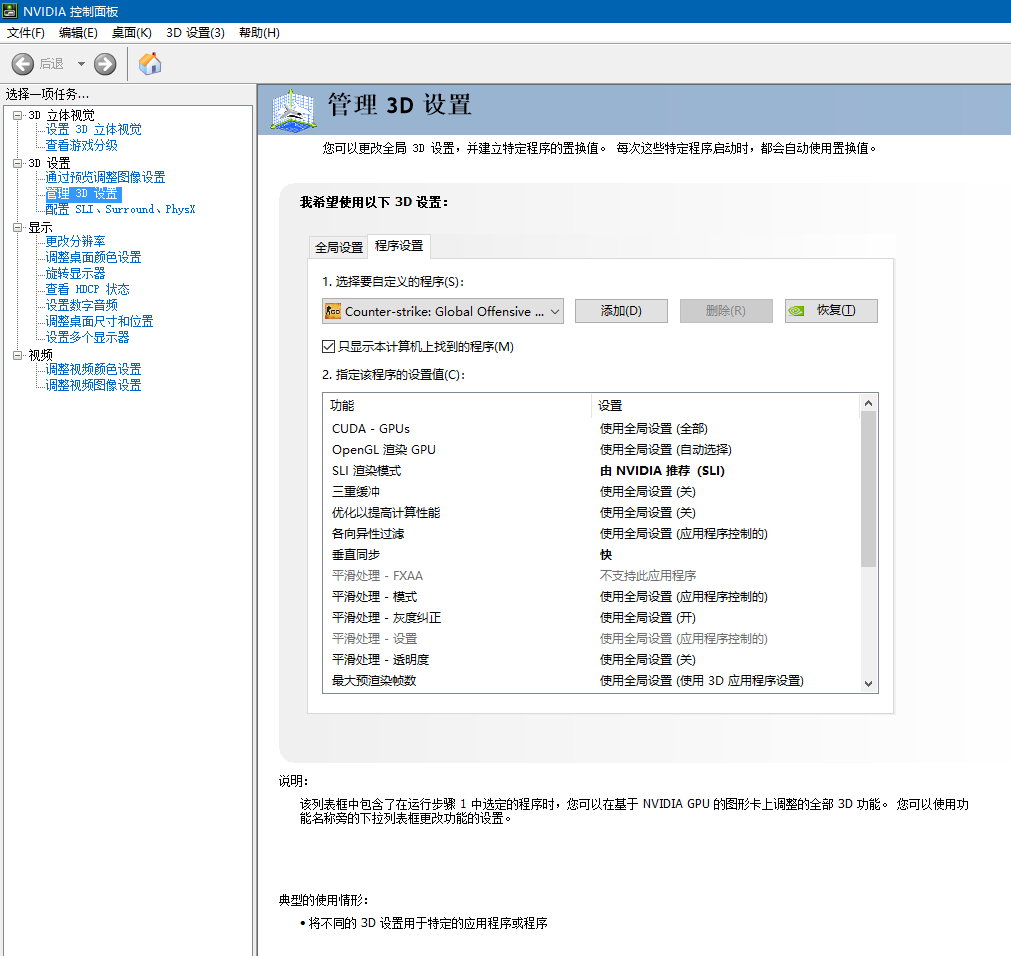Click the forward arrow navigation icon

[105, 64]
